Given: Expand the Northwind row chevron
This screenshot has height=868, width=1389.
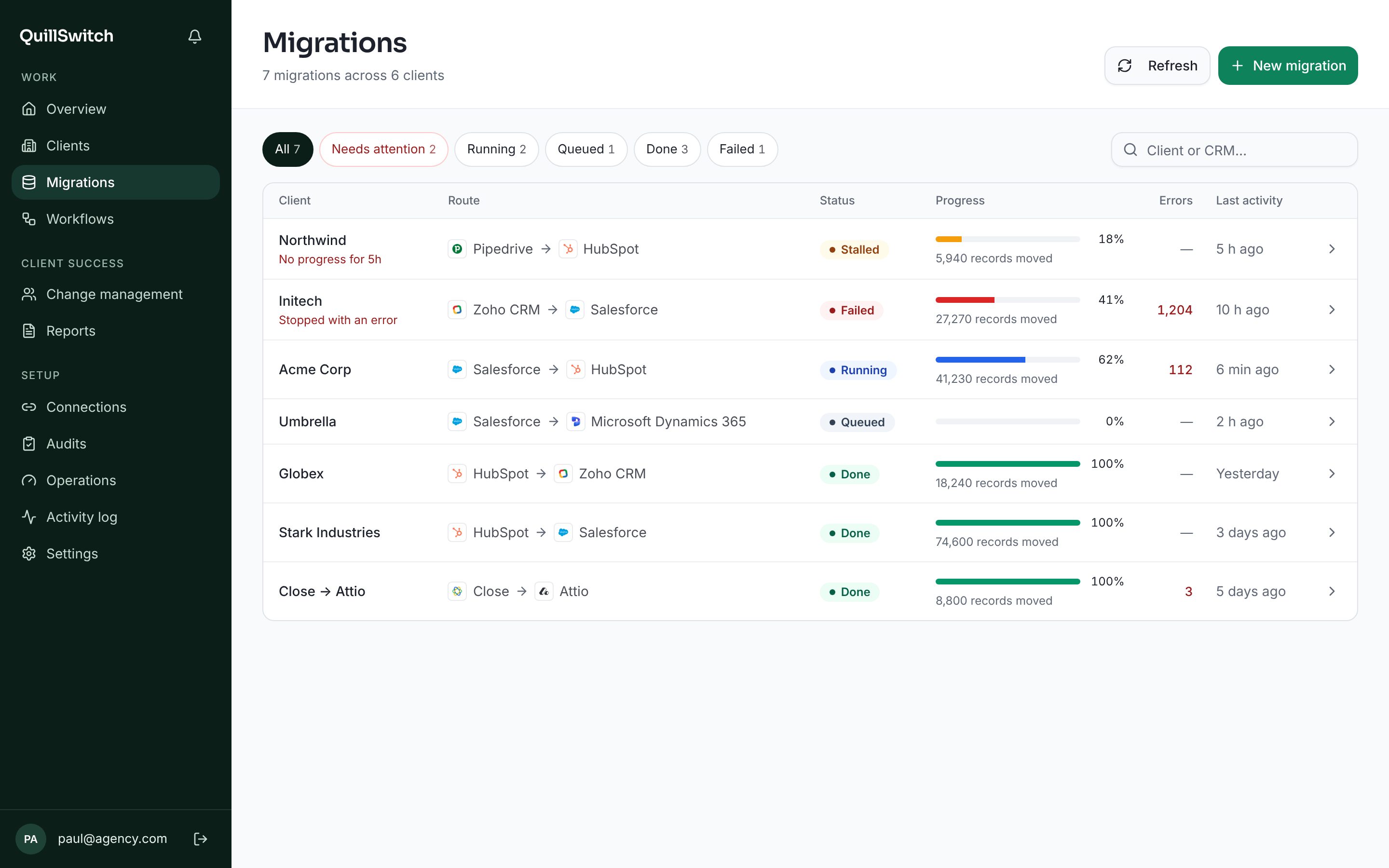Looking at the screenshot, I should (x=1332, y=249).
